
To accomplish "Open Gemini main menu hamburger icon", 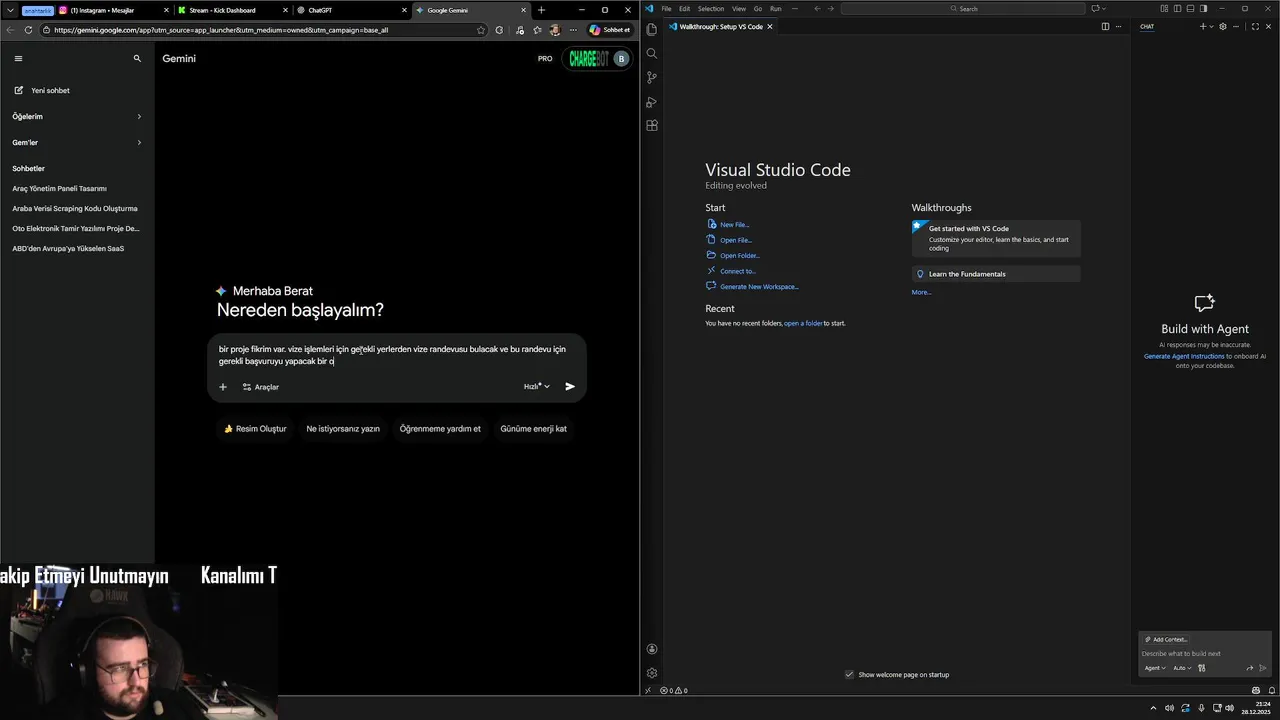I will [18, 59].
